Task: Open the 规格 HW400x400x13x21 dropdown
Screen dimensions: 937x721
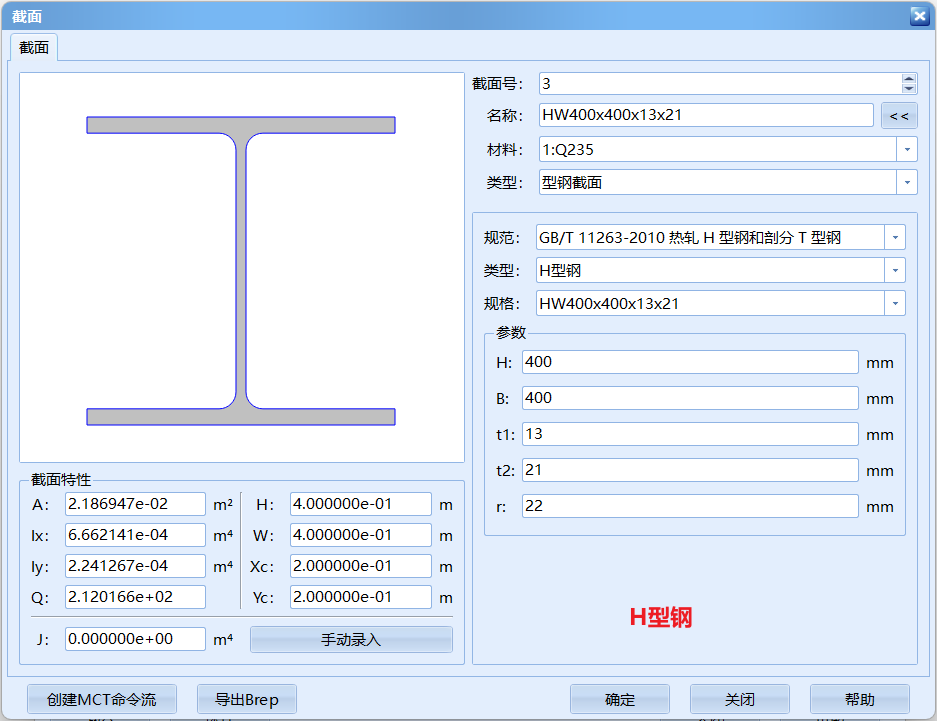Action: pyautogui.click(x=893, y=303)
